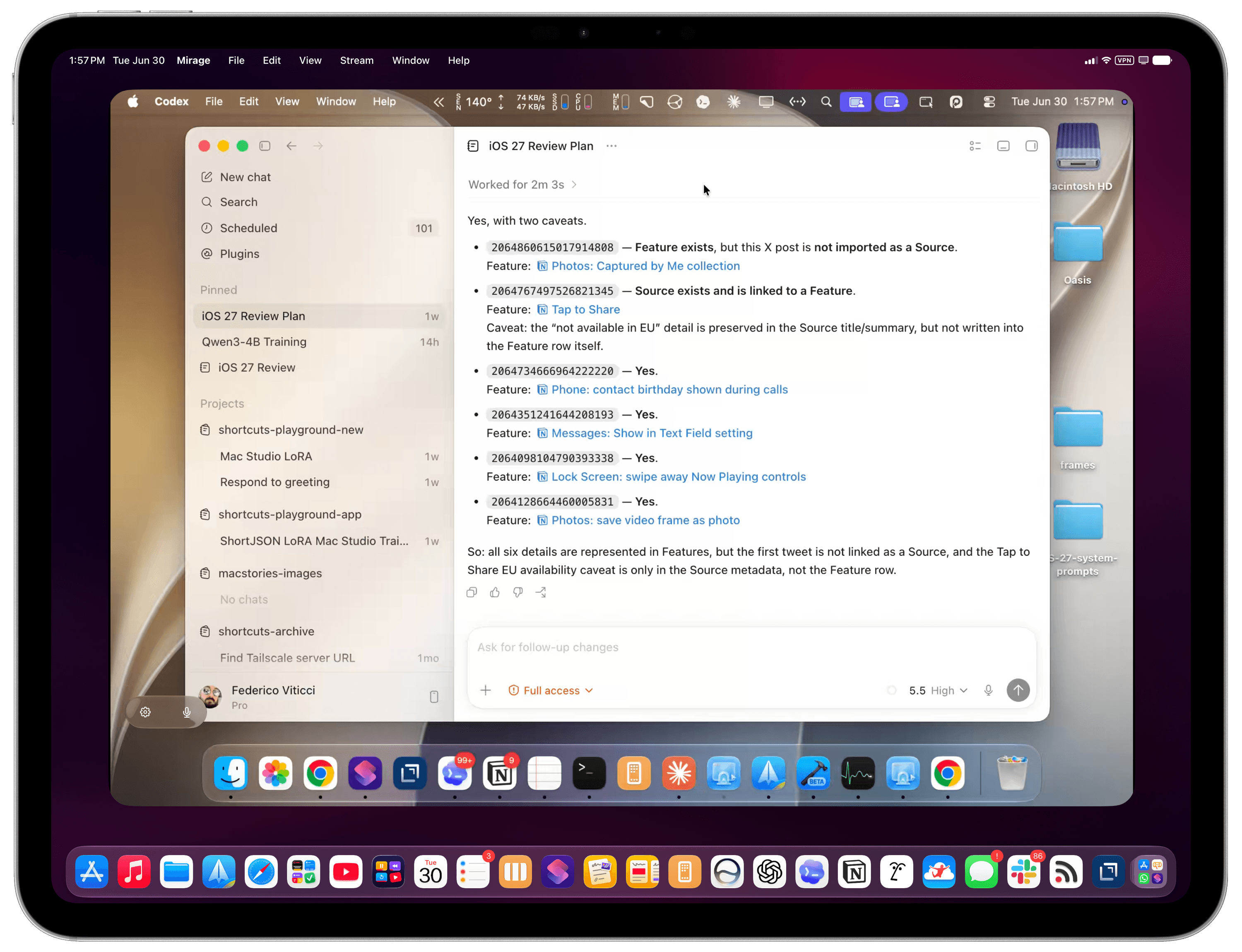Collapse the shortcuts-playground-new project
This screenshot has width=1242, height=952.
coord(319,430)
